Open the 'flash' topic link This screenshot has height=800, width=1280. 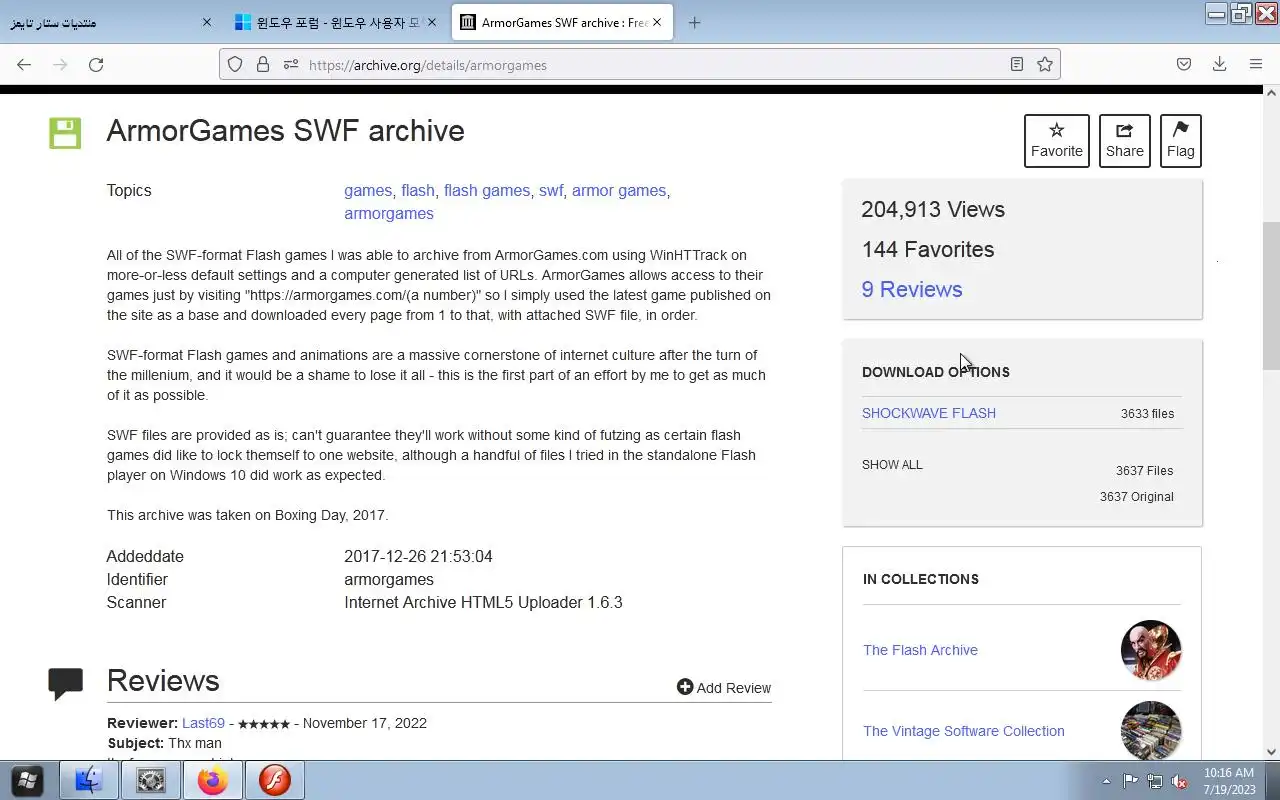pos(418,190)
